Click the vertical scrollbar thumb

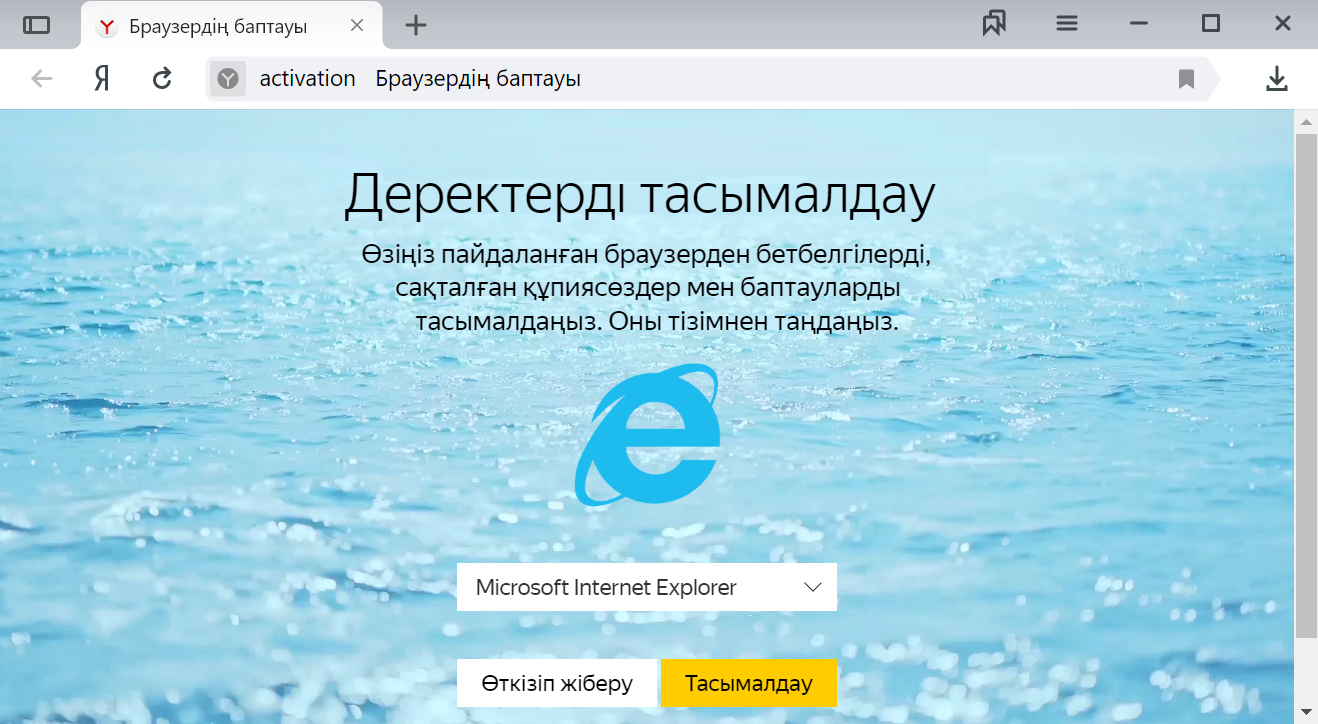pos(1306,385)
